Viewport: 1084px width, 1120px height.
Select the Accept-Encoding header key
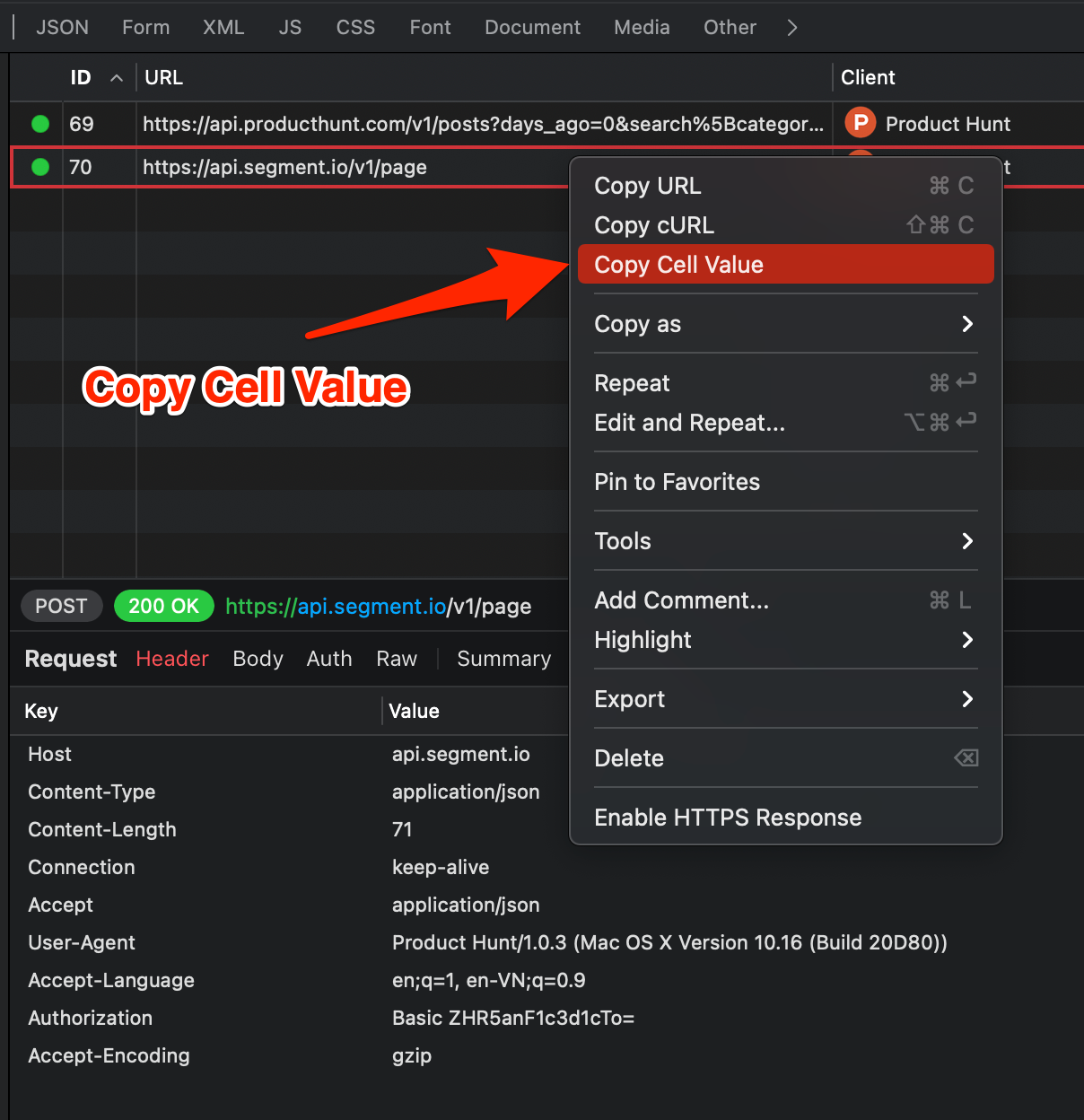109,1056
